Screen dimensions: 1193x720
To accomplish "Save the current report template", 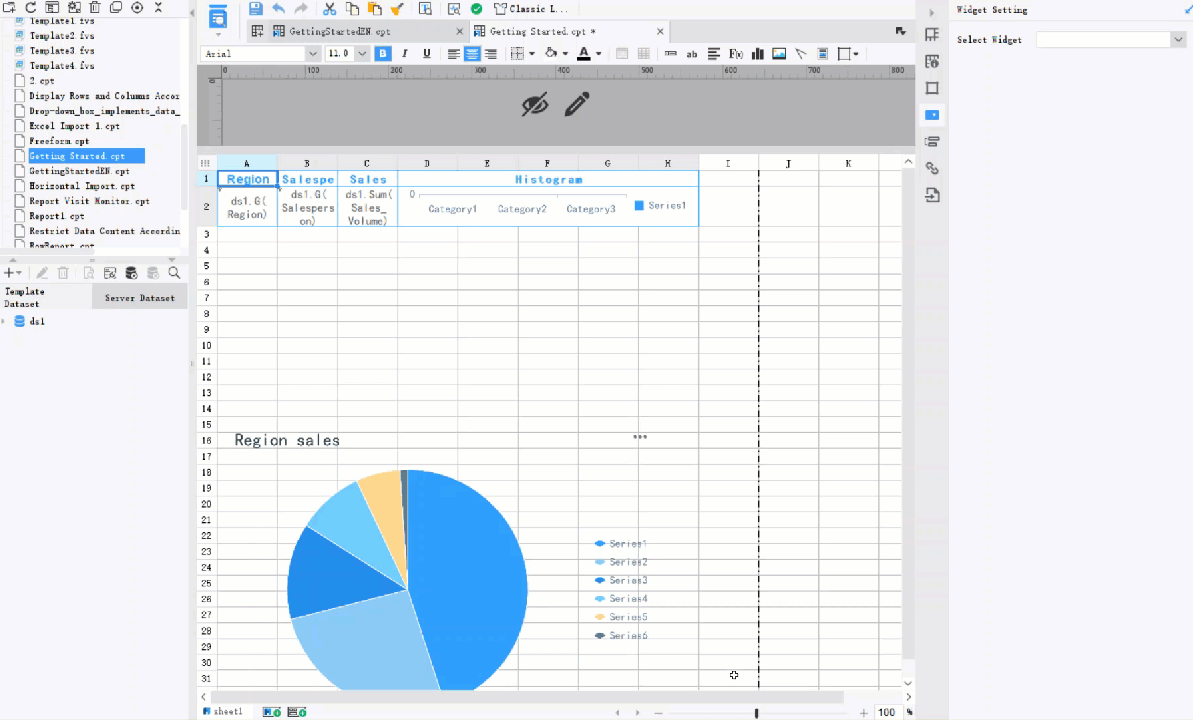I will [x=255, y=8].
